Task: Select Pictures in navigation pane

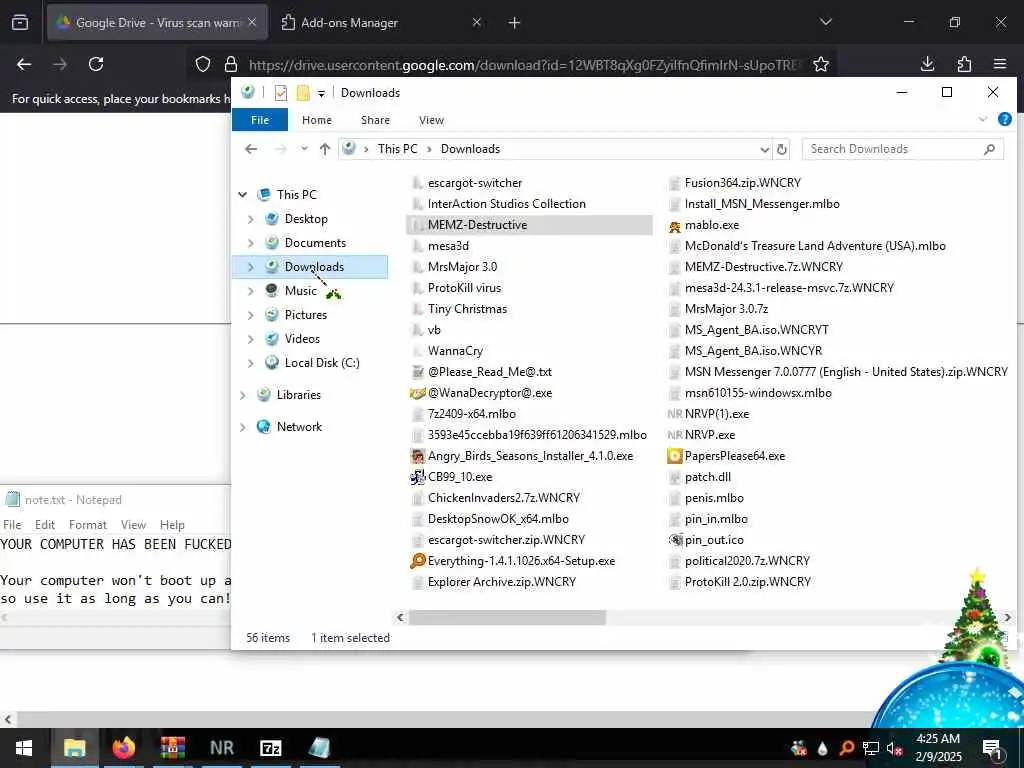Action: (x=306, y=315)
